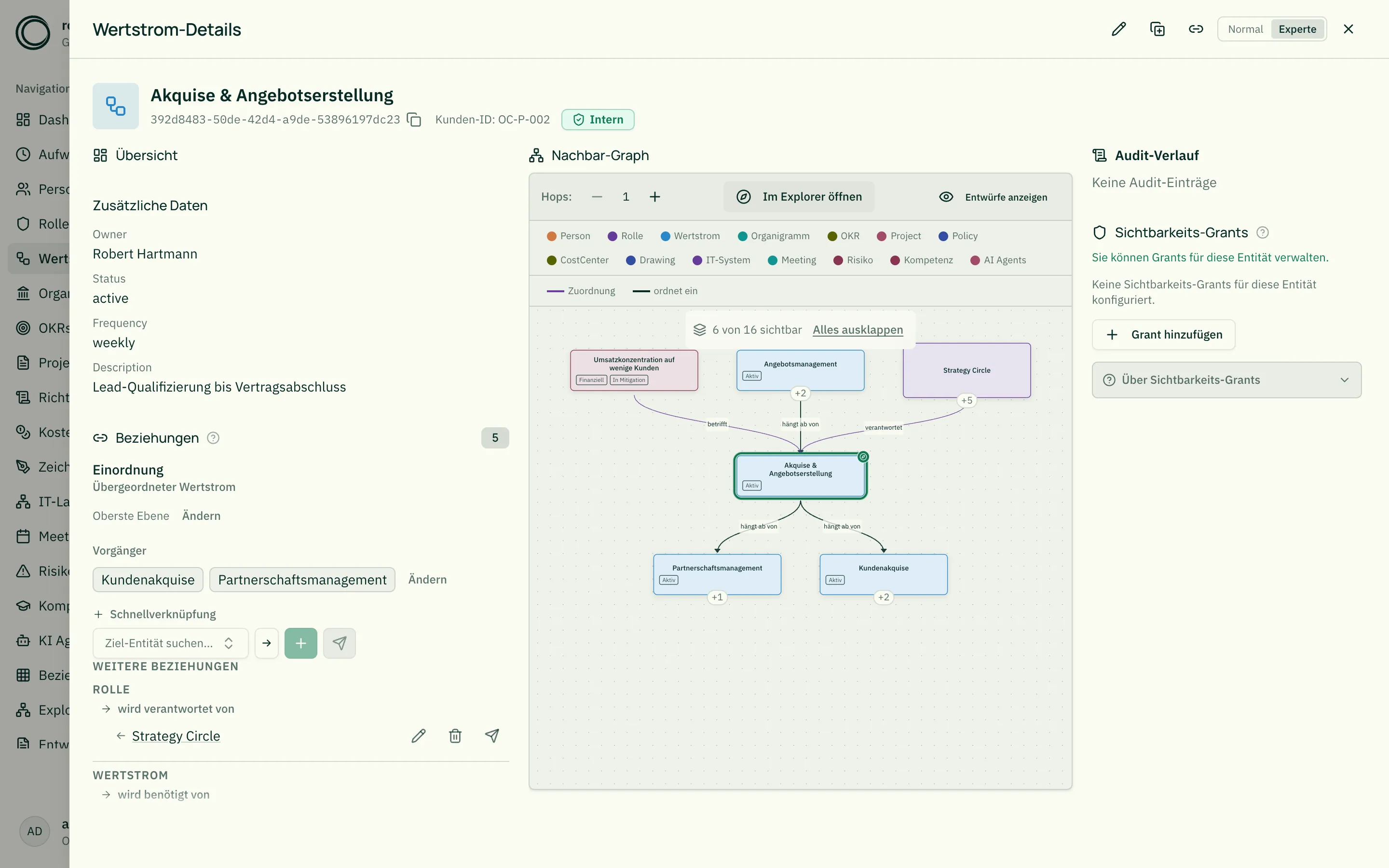Click the AD user avatar in the sidebar
Image resolution: width=1389 pixels, height=868 pixels.
tap(34, 831)
